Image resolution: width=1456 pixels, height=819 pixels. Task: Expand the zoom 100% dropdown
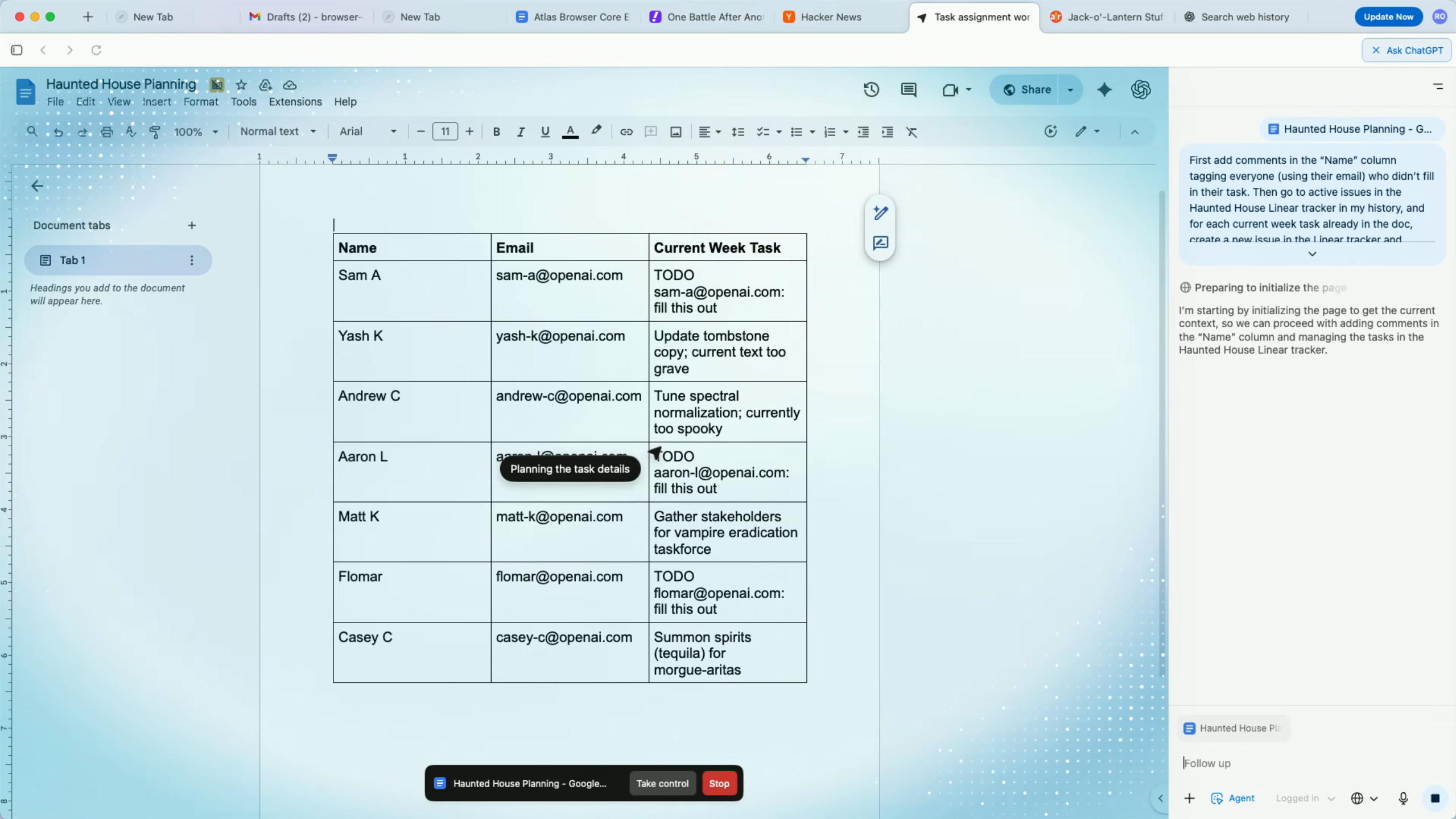coord(196,131)
